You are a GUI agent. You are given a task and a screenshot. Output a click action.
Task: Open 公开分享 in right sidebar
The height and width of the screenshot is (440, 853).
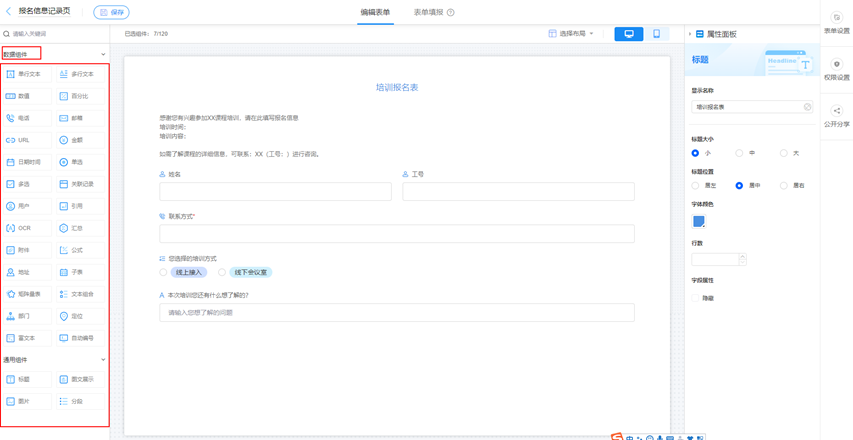click(837, 116)
